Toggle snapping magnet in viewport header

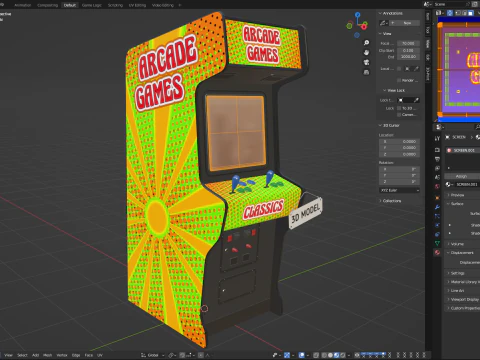tap(182, 355)
